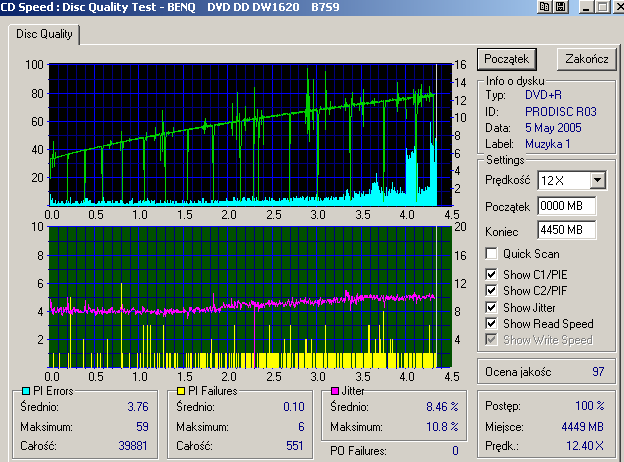Click the Zakończ button

587,59
